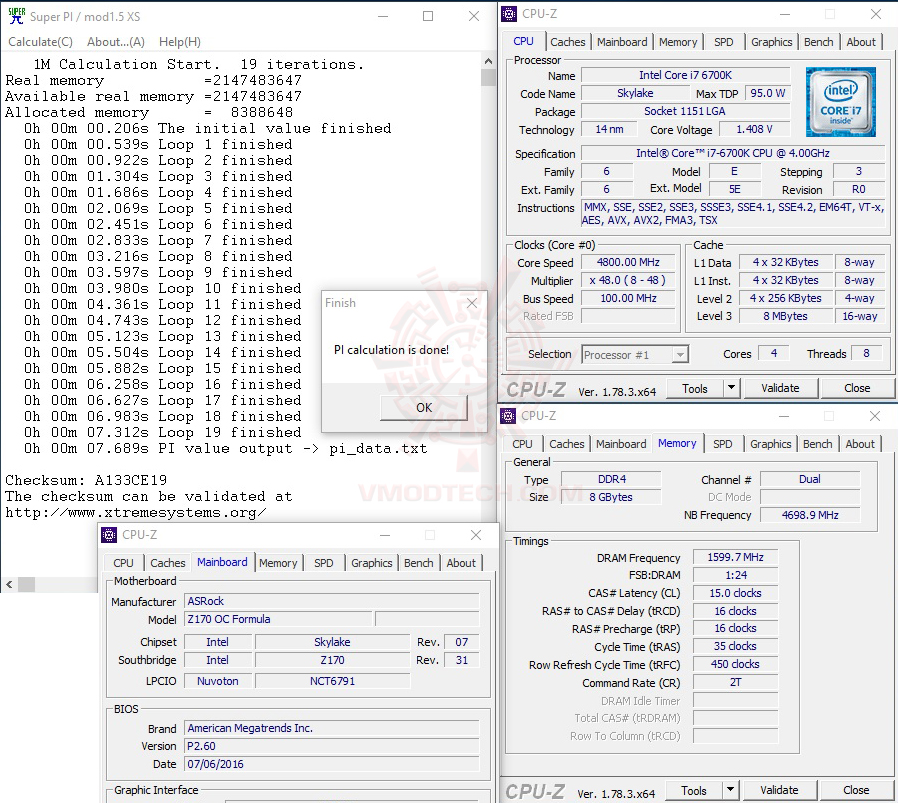Click the CPU-Z icon in Mainboard window title
Viewport: 898px width, 803px height.
[109, 535]
